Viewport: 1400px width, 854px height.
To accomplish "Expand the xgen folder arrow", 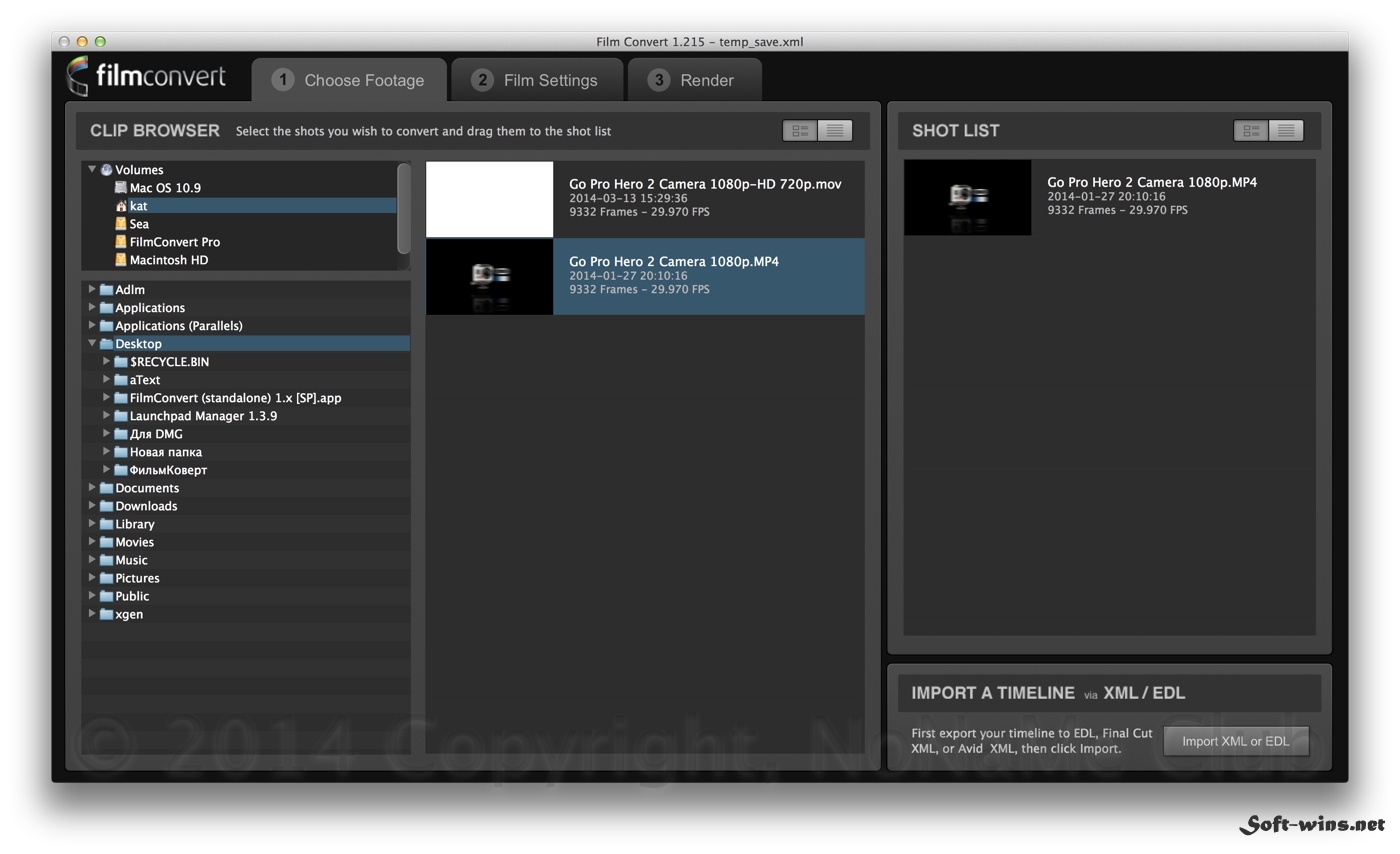I will click(x=92, y=613).
